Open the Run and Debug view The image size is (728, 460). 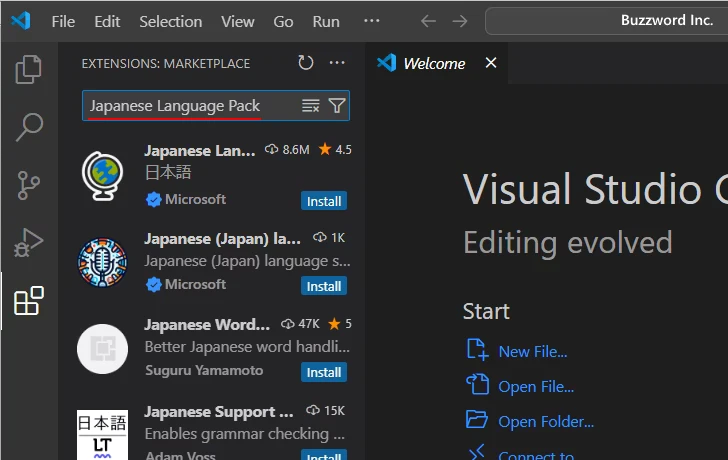29,243
